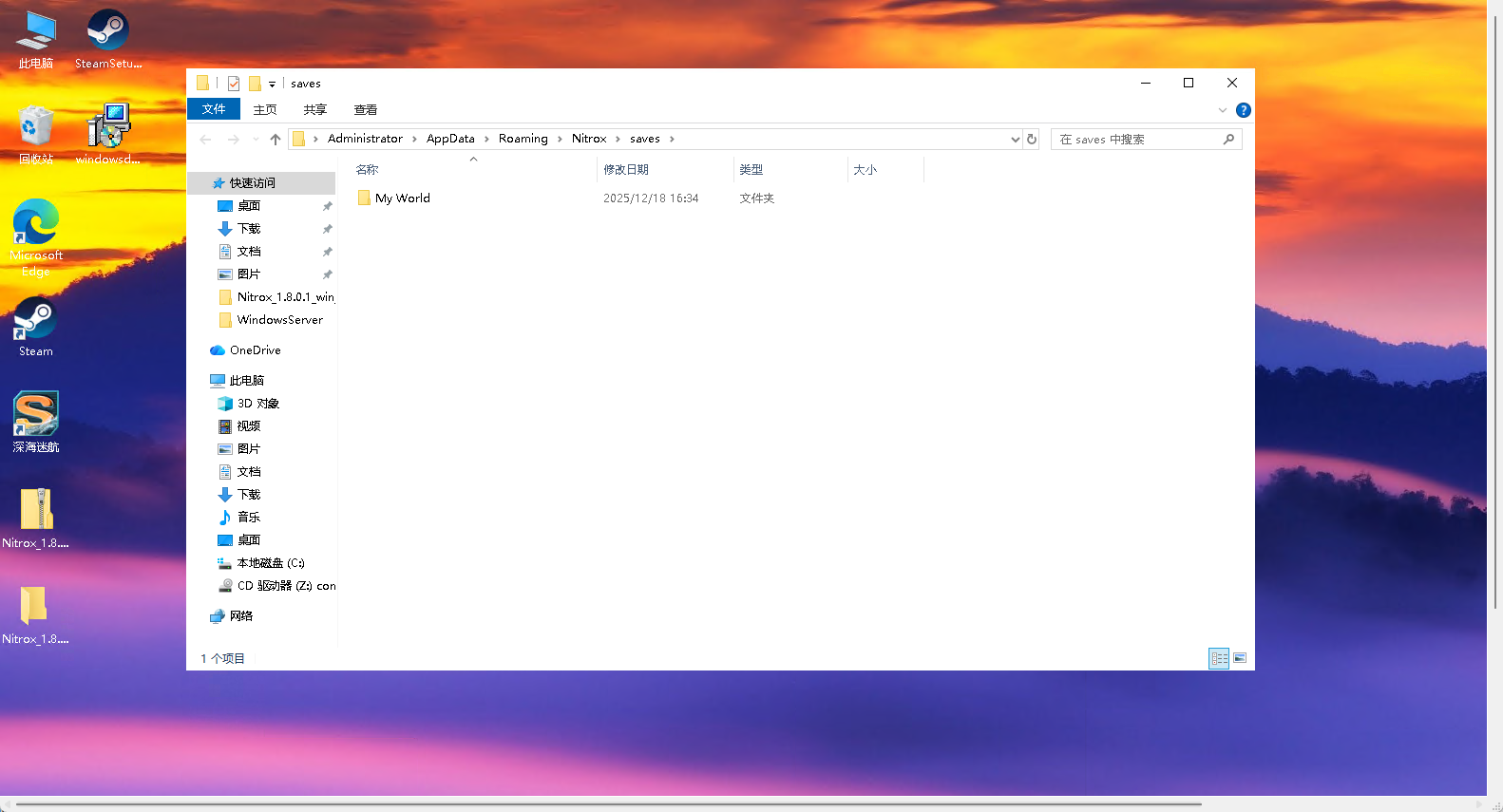The width and height of the screenshot is (1503, 812).
Task: Open the 文件 ribbon tab
Action: 214,109
